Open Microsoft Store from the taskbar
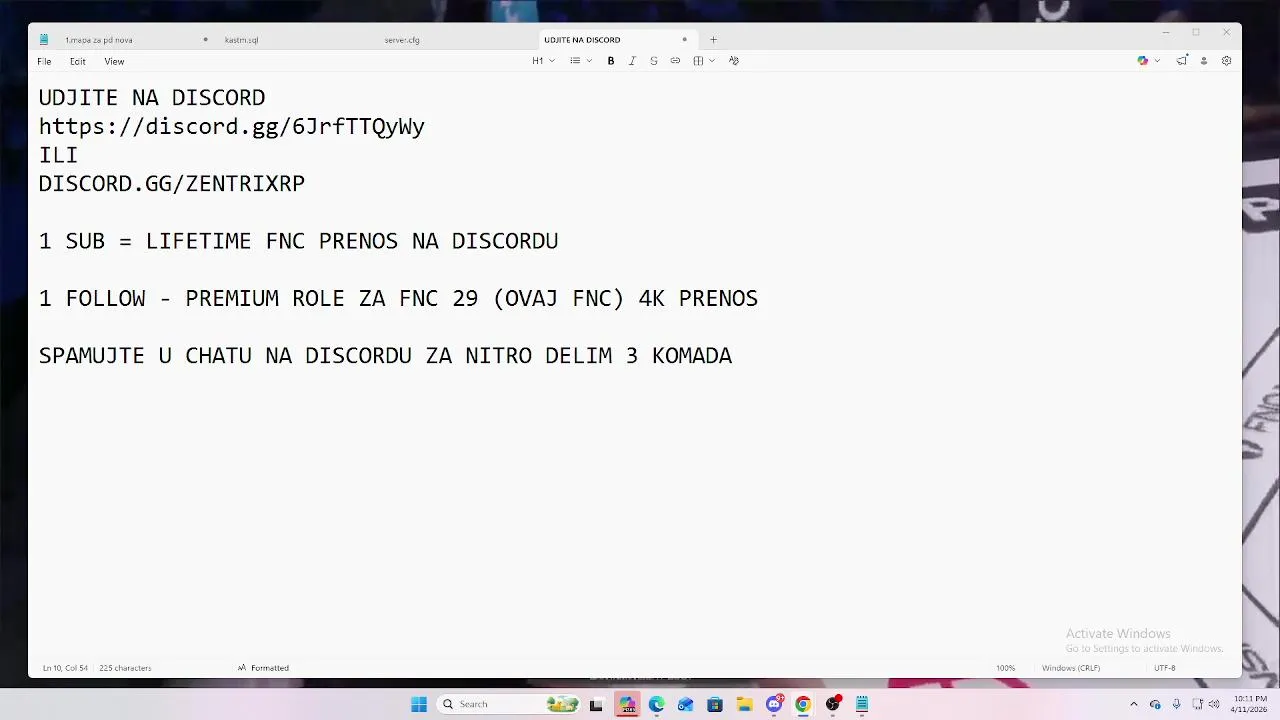The height and width of the screenshot is (720, 1280). point(715,704)
